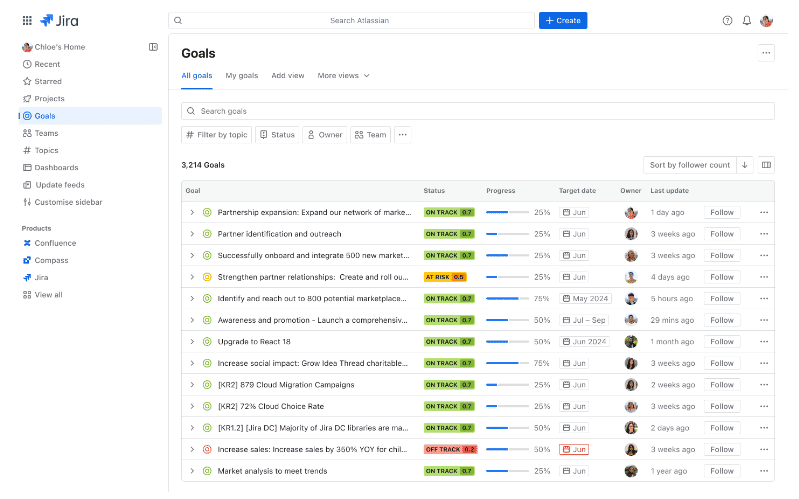Open the notifications bell

747,20
